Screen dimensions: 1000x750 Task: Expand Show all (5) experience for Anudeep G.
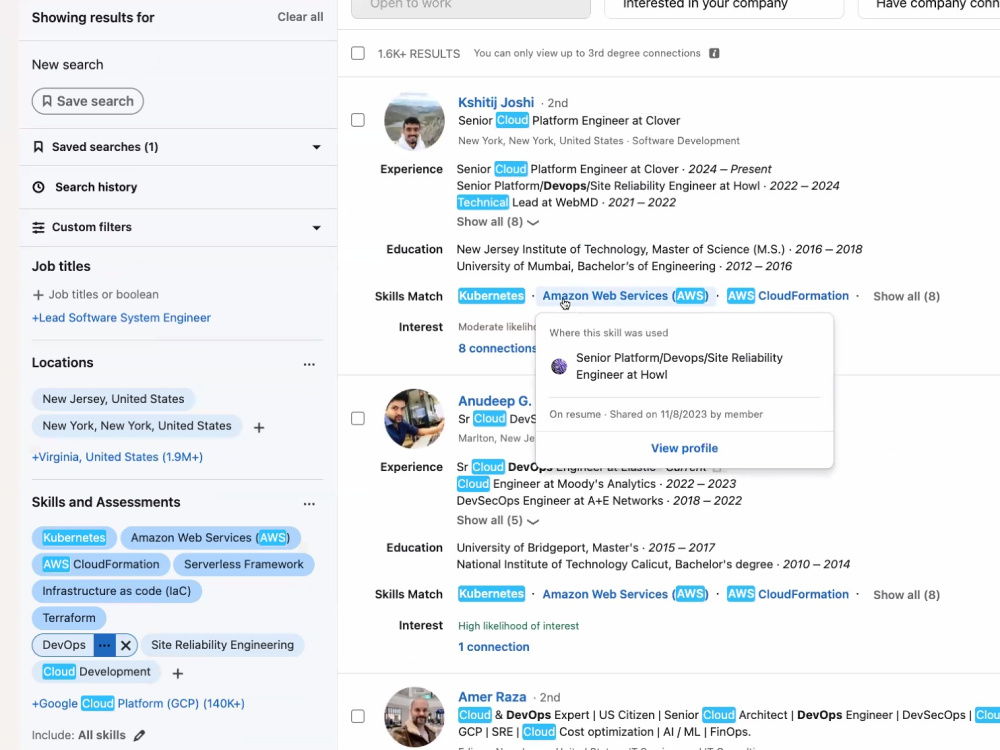click(x=497, y=520)
